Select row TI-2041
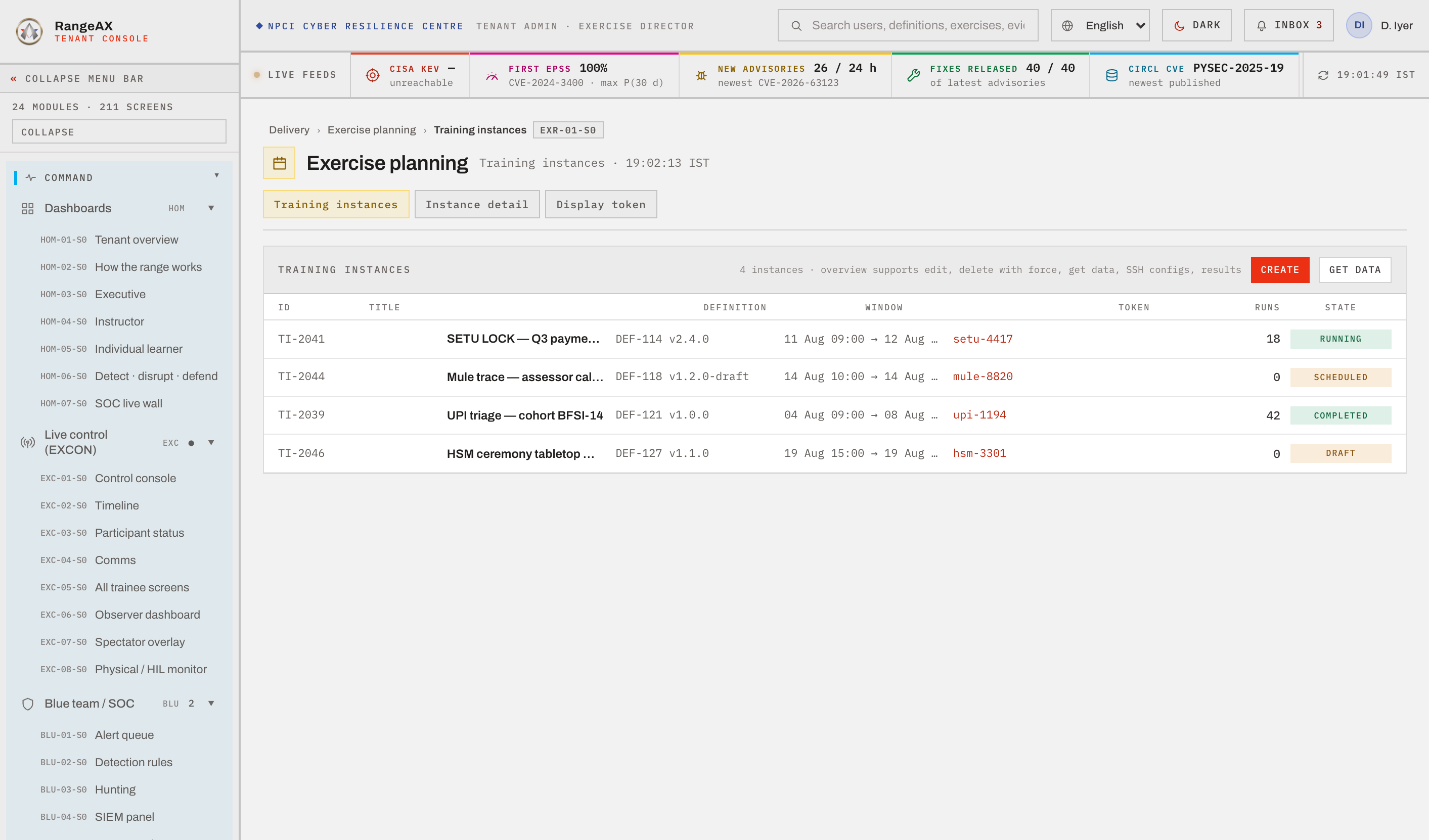The image size is (1429, 840). pos(835,339)
